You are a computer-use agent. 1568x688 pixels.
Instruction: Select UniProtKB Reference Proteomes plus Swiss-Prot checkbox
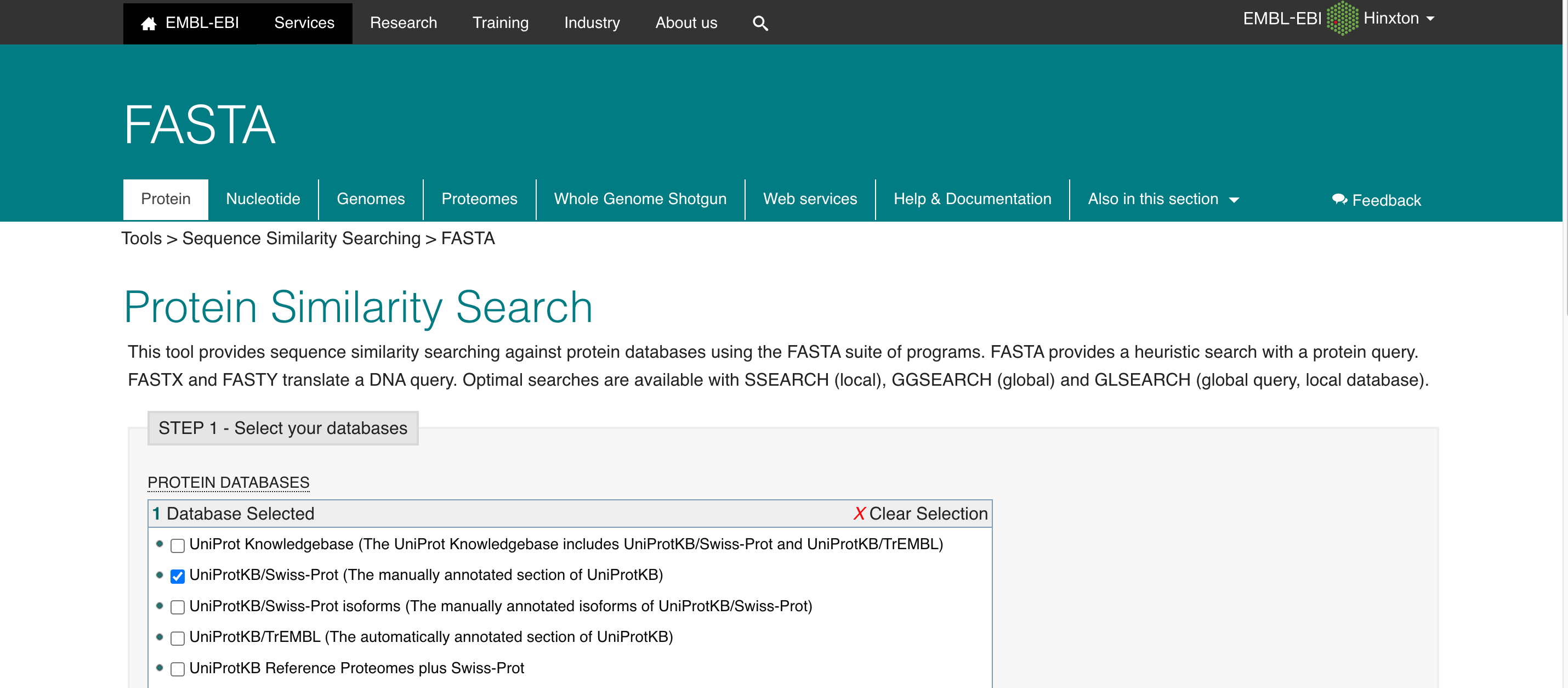coord(177,669)
